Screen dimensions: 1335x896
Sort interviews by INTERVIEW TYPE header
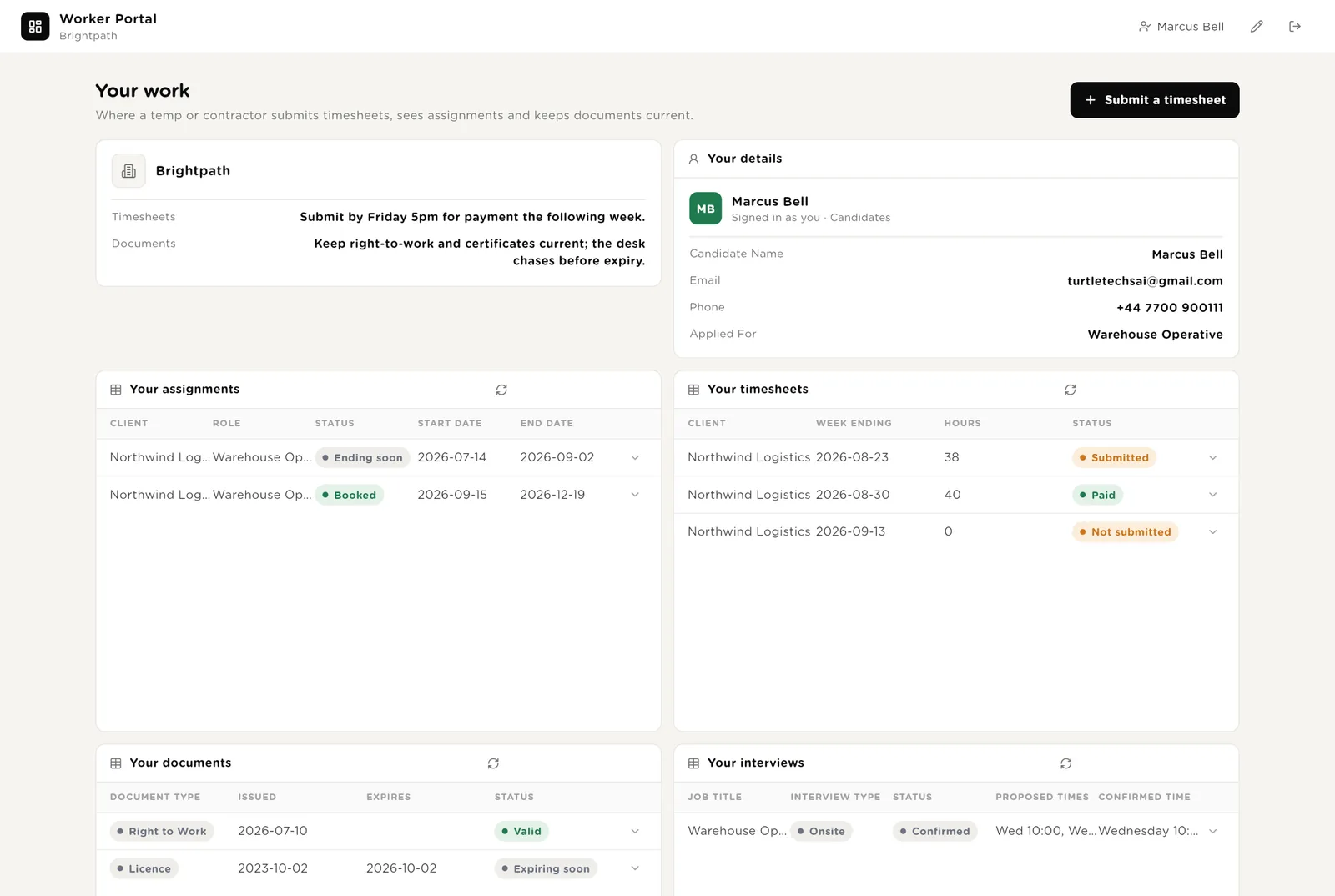coord(835,798)
